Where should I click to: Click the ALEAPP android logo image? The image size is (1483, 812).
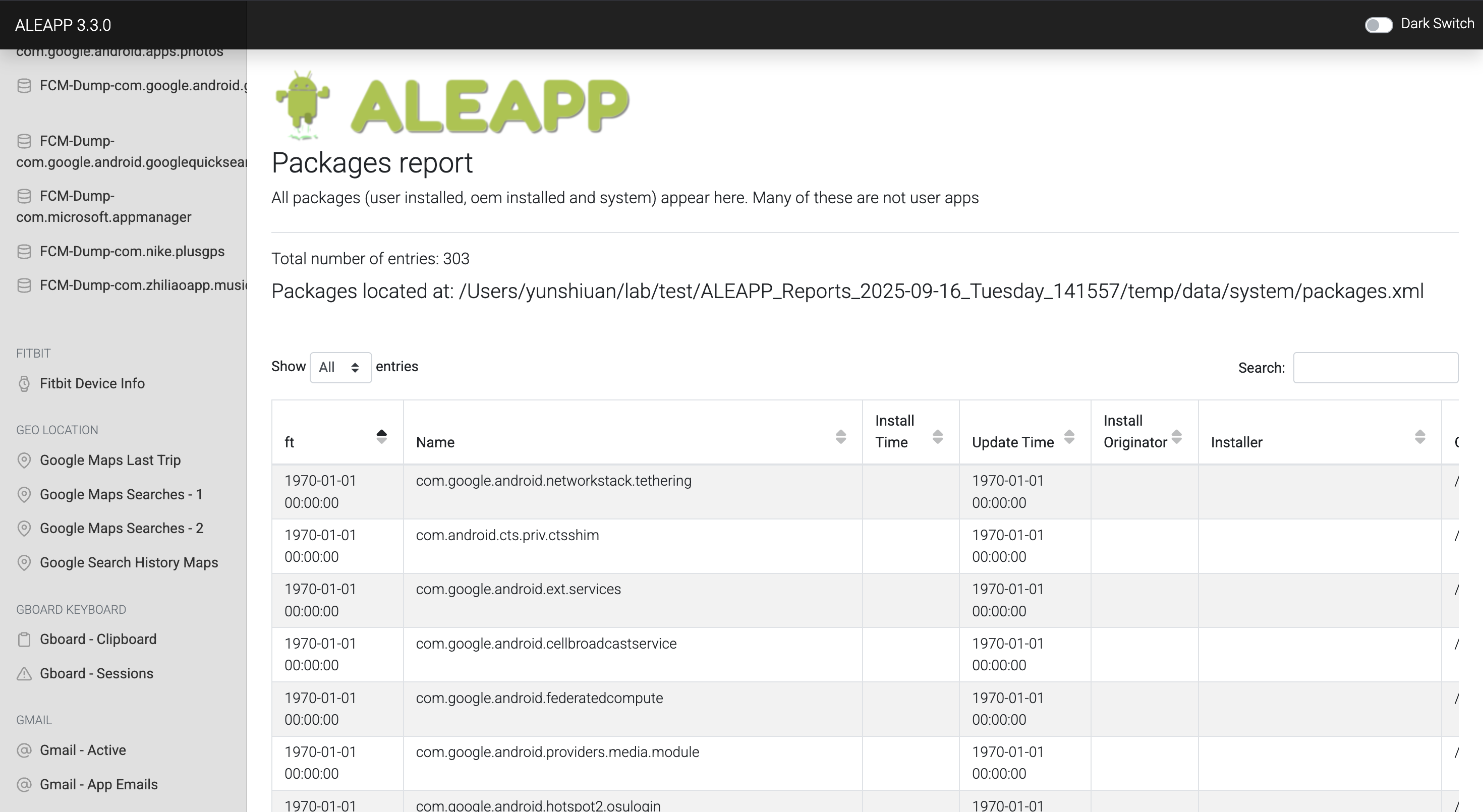[x=452, y=105]
